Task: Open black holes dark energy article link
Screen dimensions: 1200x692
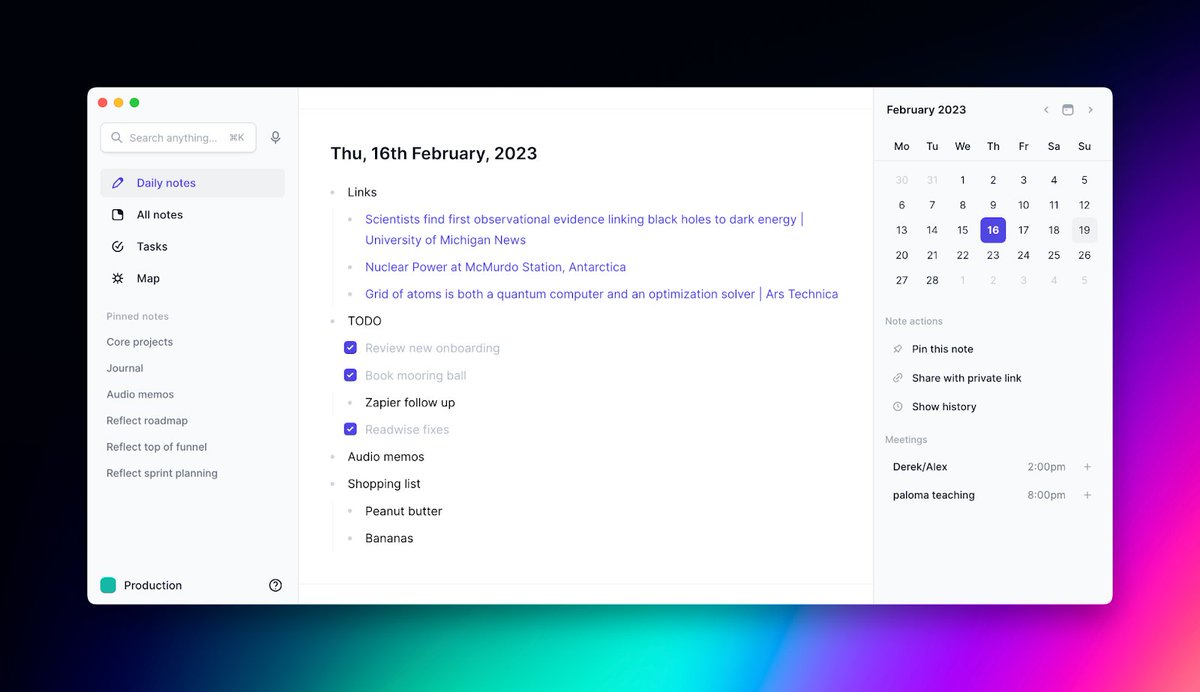Action: click(584, 229)
